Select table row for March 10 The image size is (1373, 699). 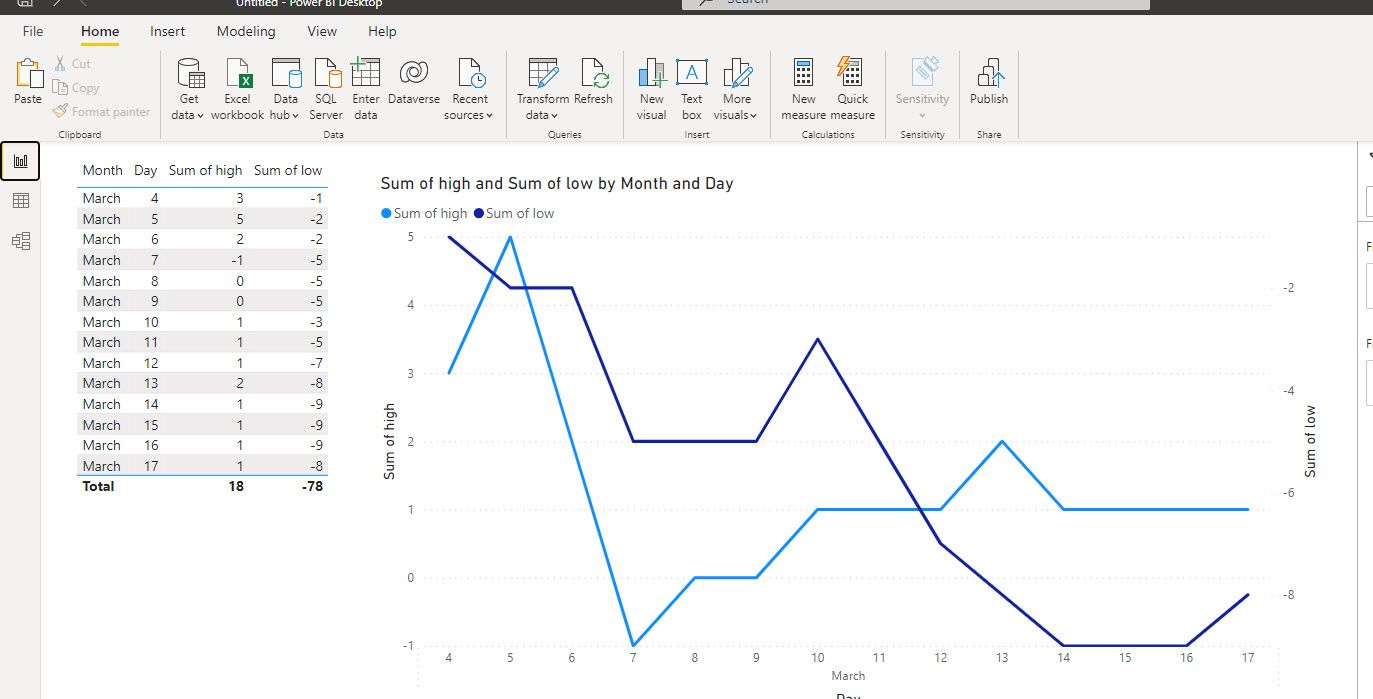pos(202,322)
